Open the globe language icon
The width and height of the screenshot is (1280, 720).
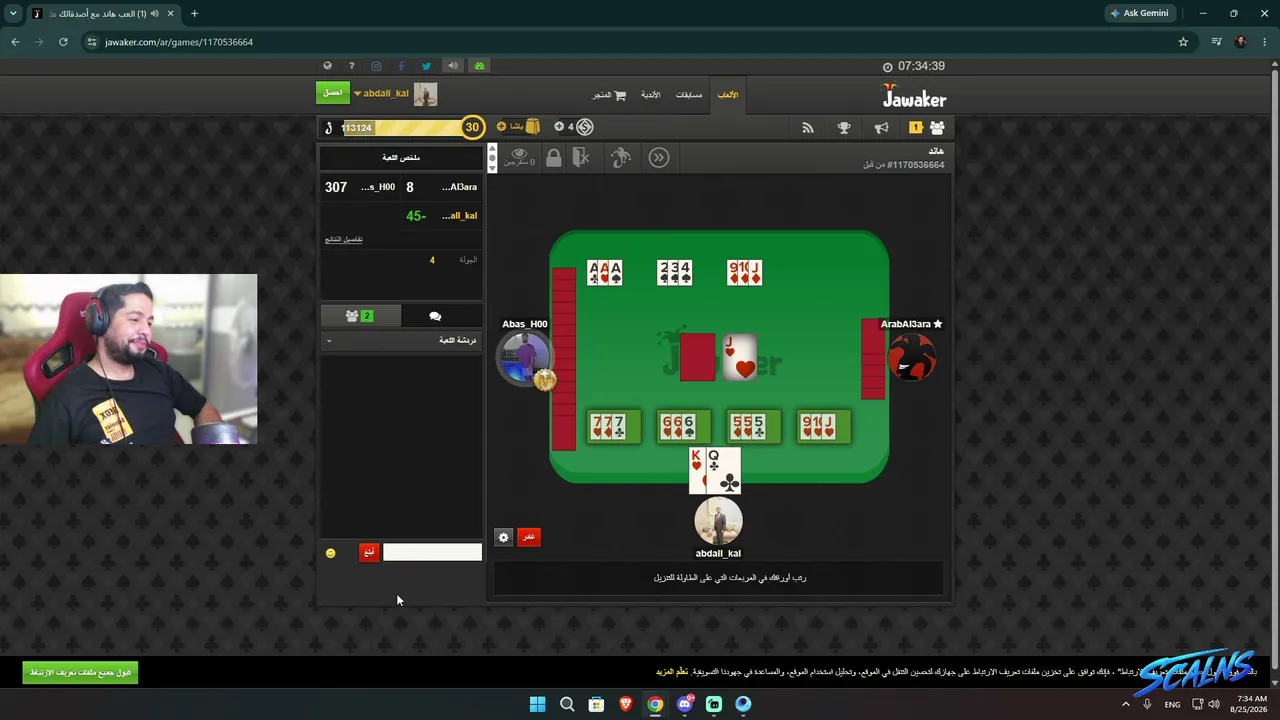coord(327,66)
